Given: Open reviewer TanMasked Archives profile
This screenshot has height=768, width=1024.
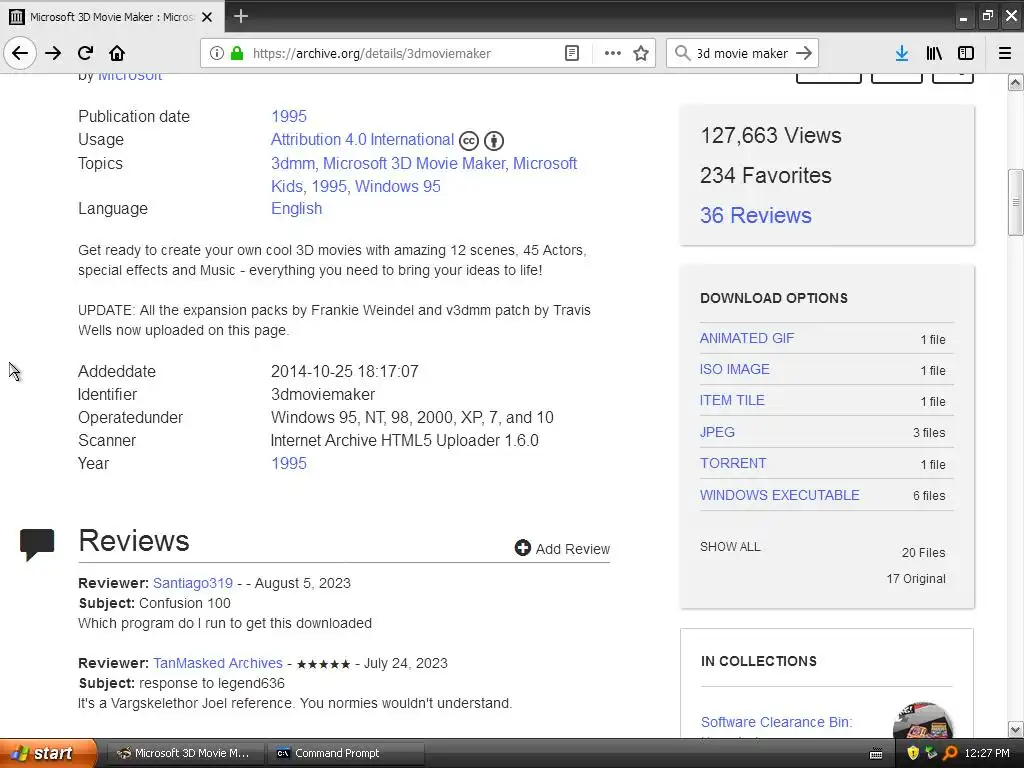Looking at the screenshot, I should coord(218,663).
